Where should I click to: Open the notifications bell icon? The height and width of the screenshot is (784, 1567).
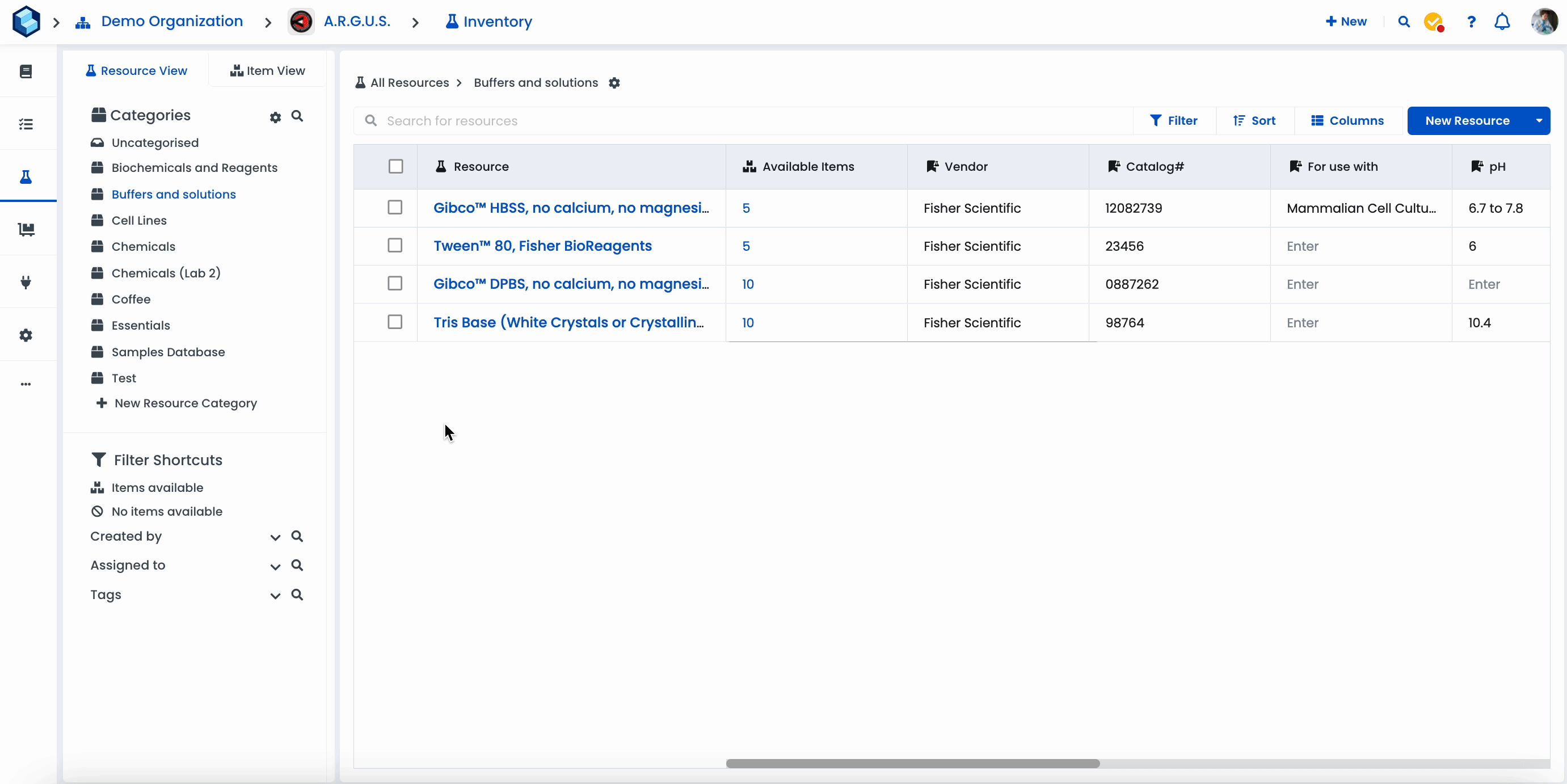tap(1502, 22)
